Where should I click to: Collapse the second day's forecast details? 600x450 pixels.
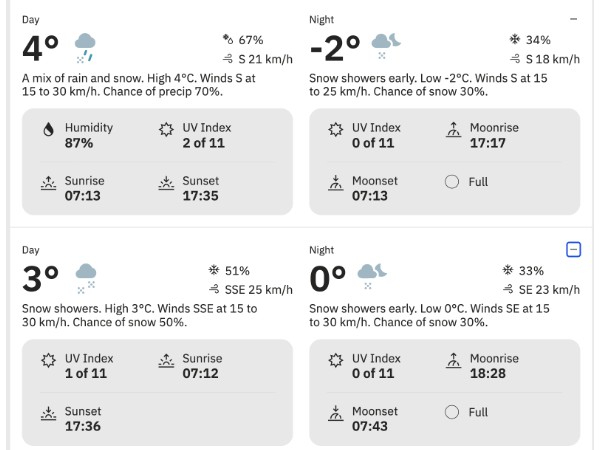[x=573, y=249]
